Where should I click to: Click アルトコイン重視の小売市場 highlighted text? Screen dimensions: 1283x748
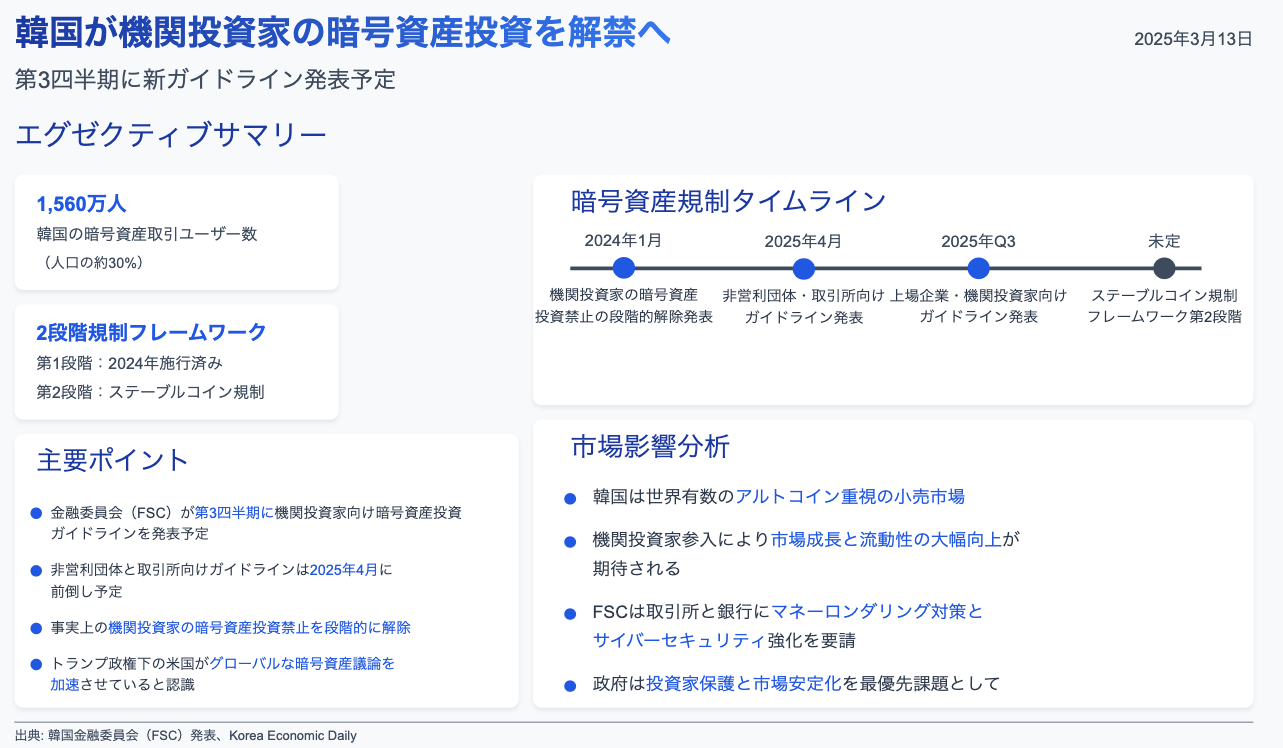click(x=849, y=496)
